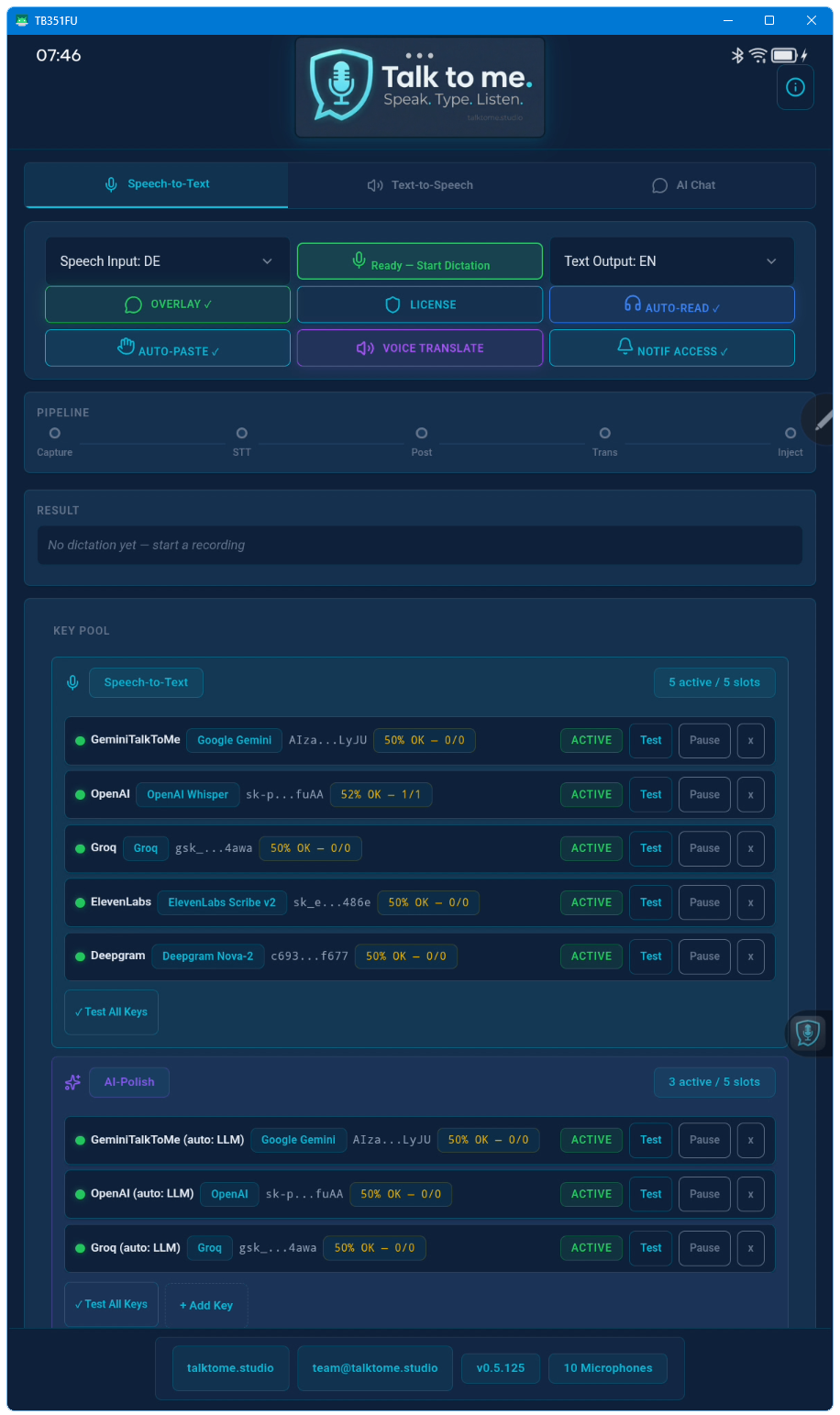Screen dimensions: 840x1415
Task: Test All Keys in AI-Polish pool
Action: pyautogui.click(x=111, y=1304)
